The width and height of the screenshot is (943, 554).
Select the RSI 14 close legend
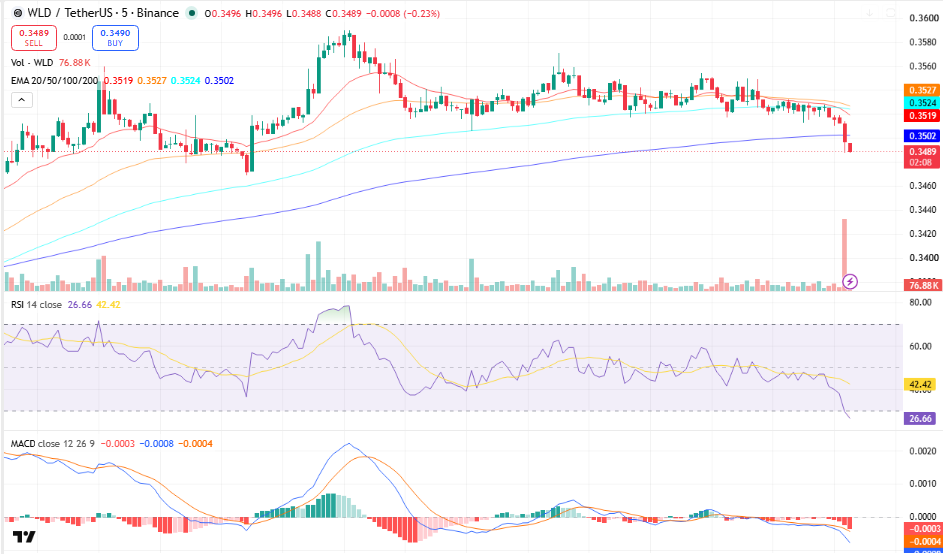click(36, 305)
